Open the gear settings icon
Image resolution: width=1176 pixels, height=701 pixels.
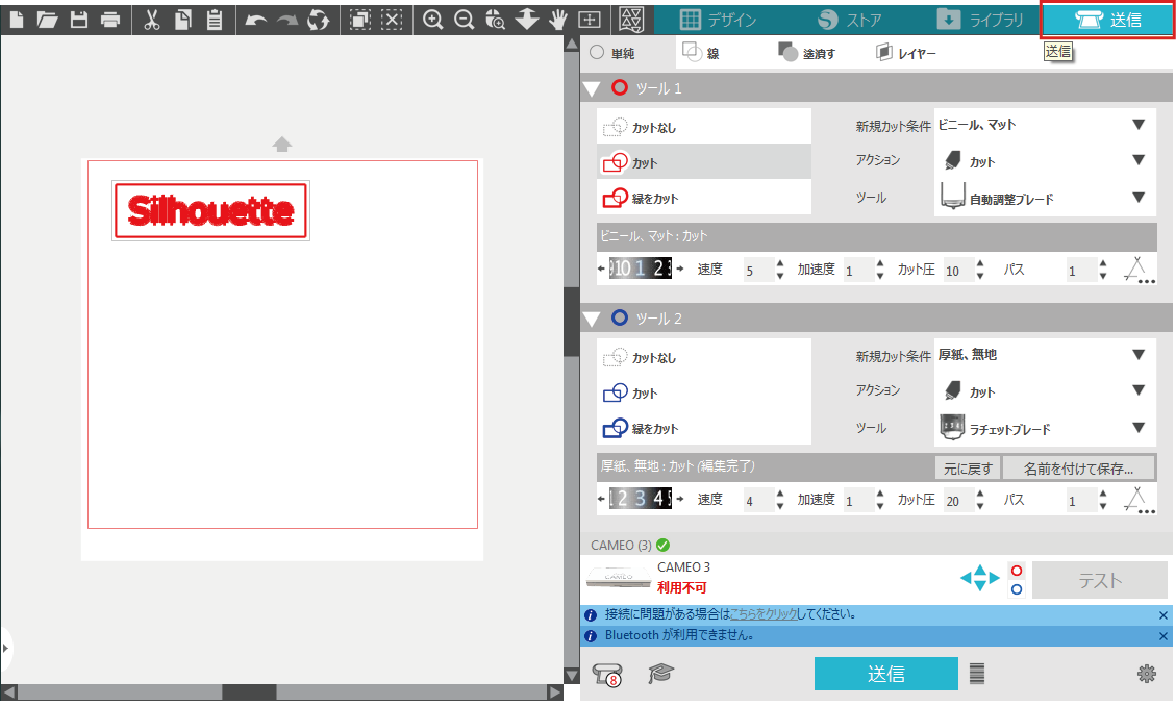point(1147,674)
